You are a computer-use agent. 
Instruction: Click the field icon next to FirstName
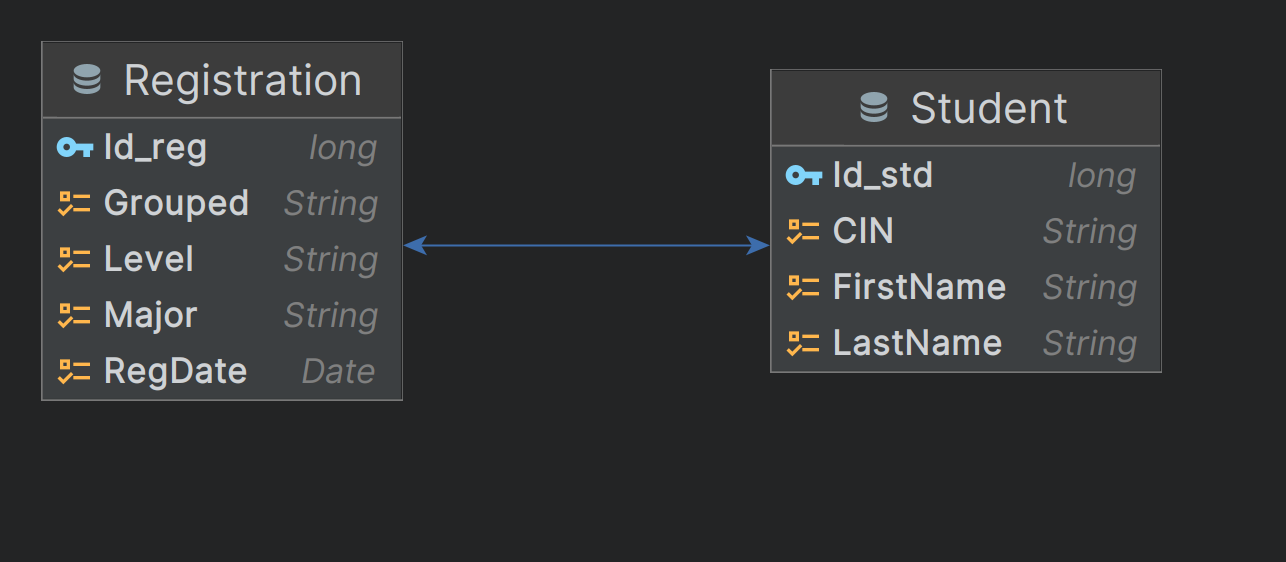pos(804,288)
